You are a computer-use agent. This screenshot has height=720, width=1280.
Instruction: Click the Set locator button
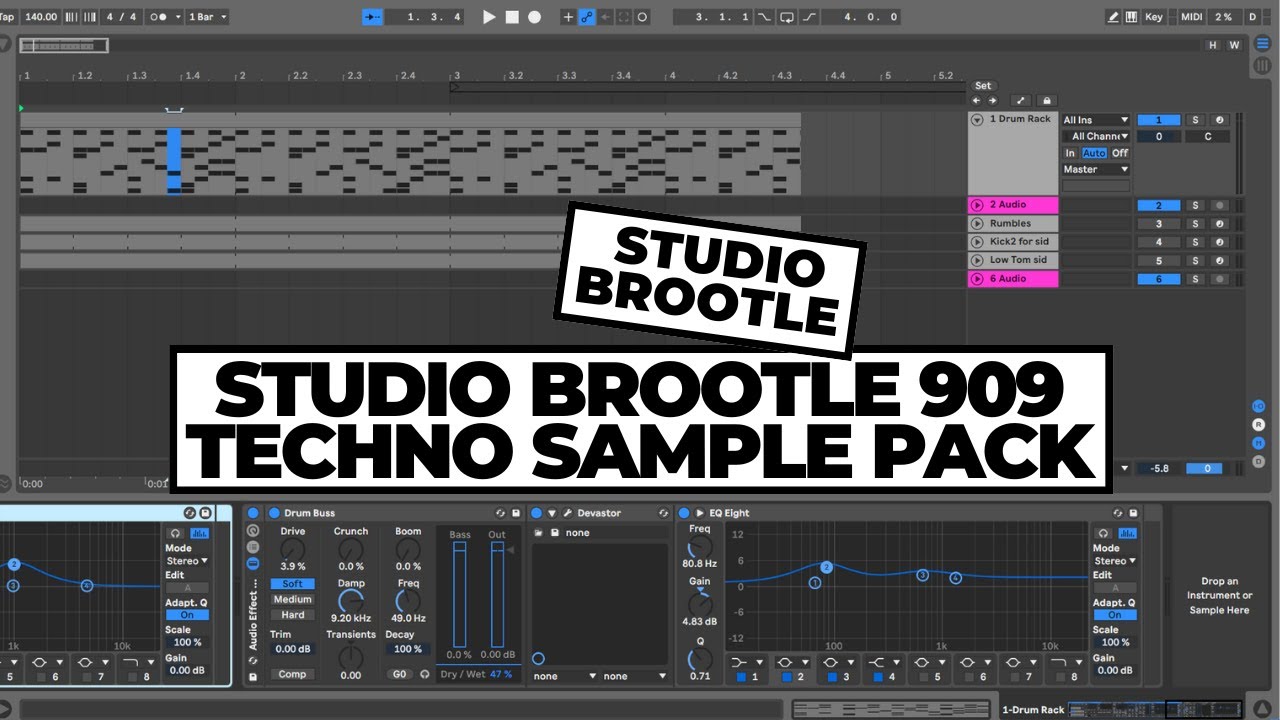[x=983, y=86]
